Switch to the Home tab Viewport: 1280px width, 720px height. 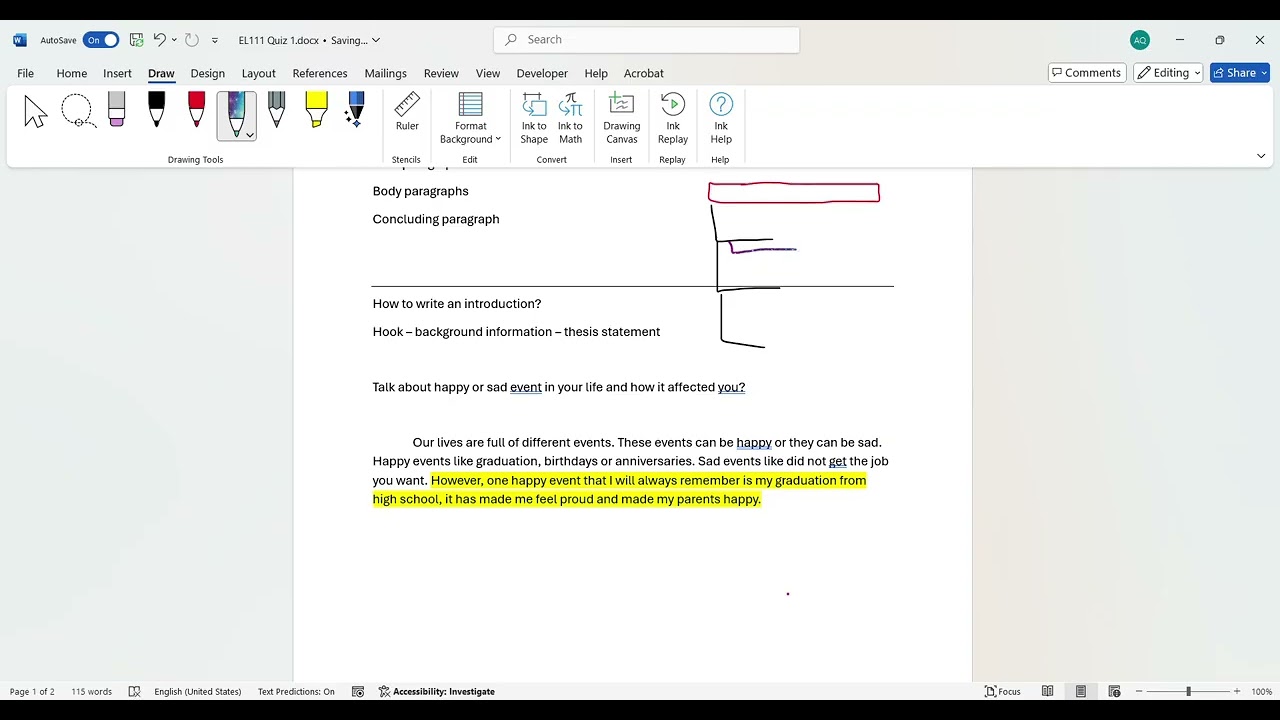coord(71,73)
